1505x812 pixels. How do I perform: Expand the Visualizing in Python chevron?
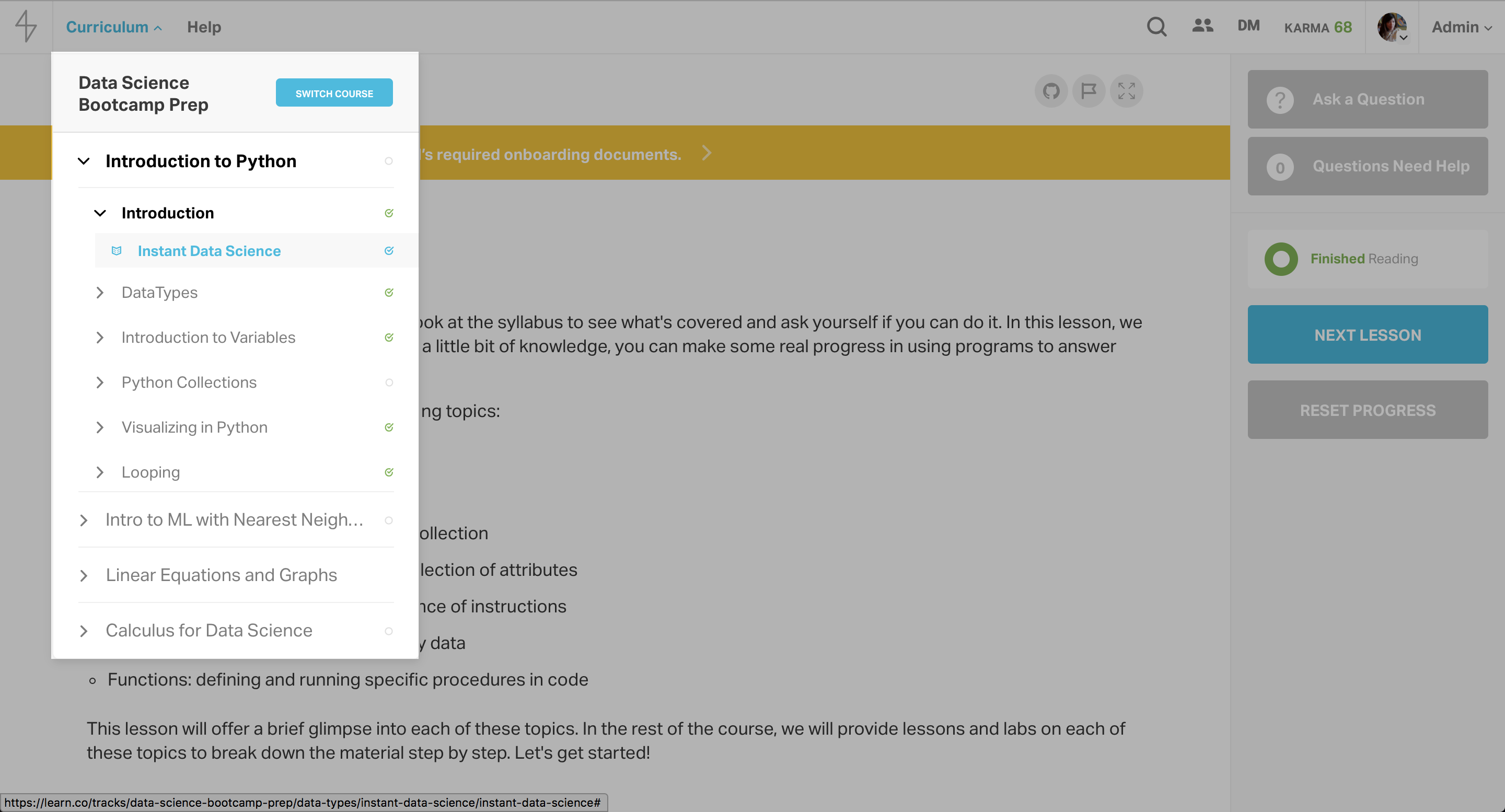coord(100,427)
